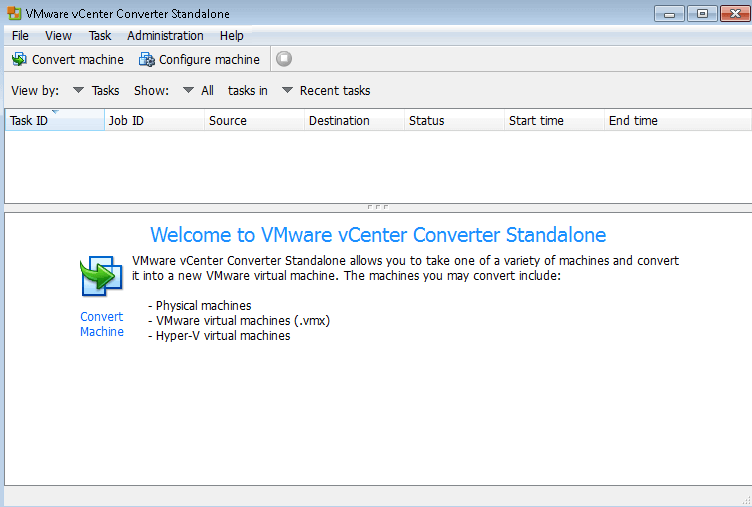
Task: Maximize the Converter window
Action: (702, 14)
